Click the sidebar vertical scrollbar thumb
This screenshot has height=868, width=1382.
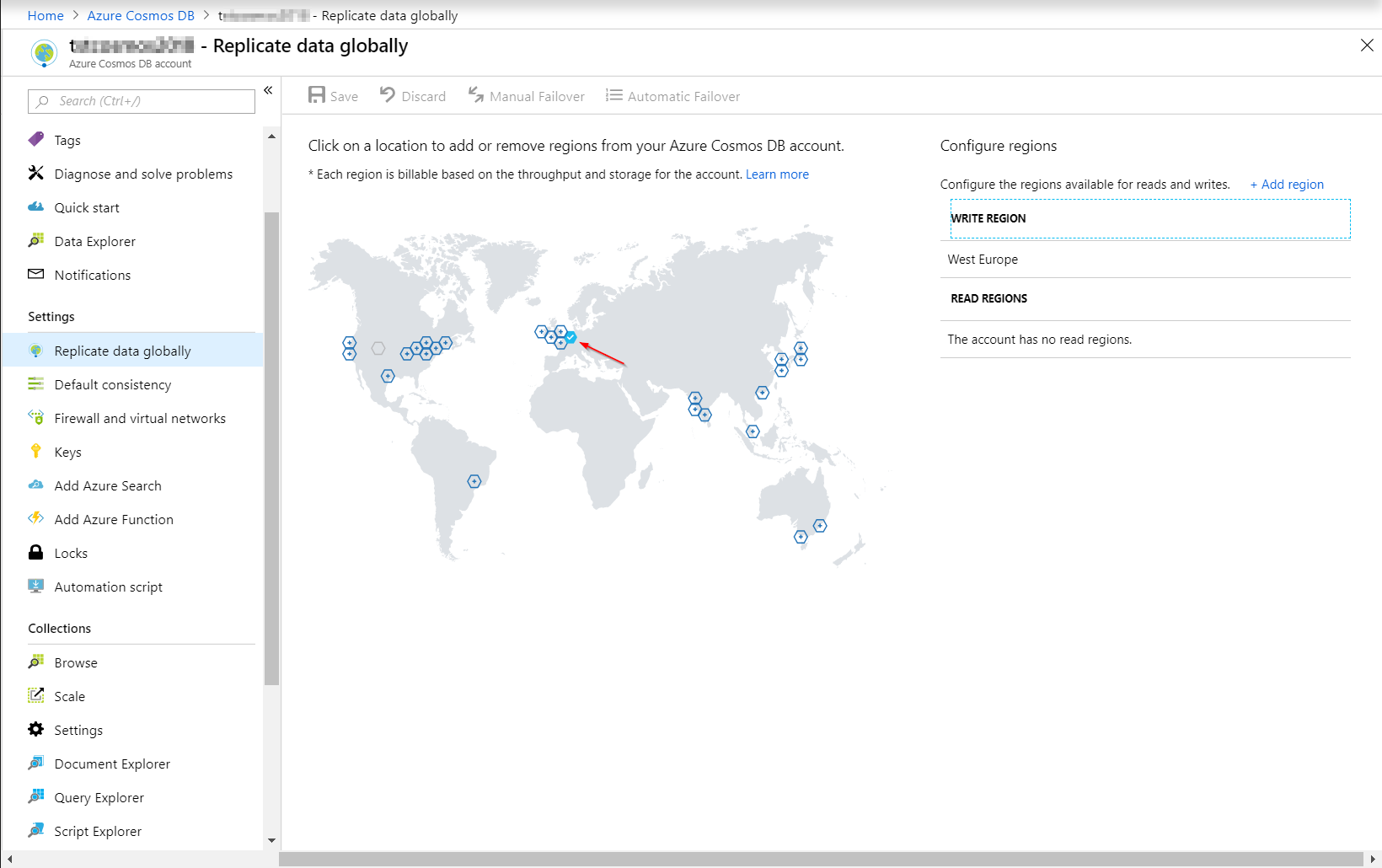pos(271,447)
